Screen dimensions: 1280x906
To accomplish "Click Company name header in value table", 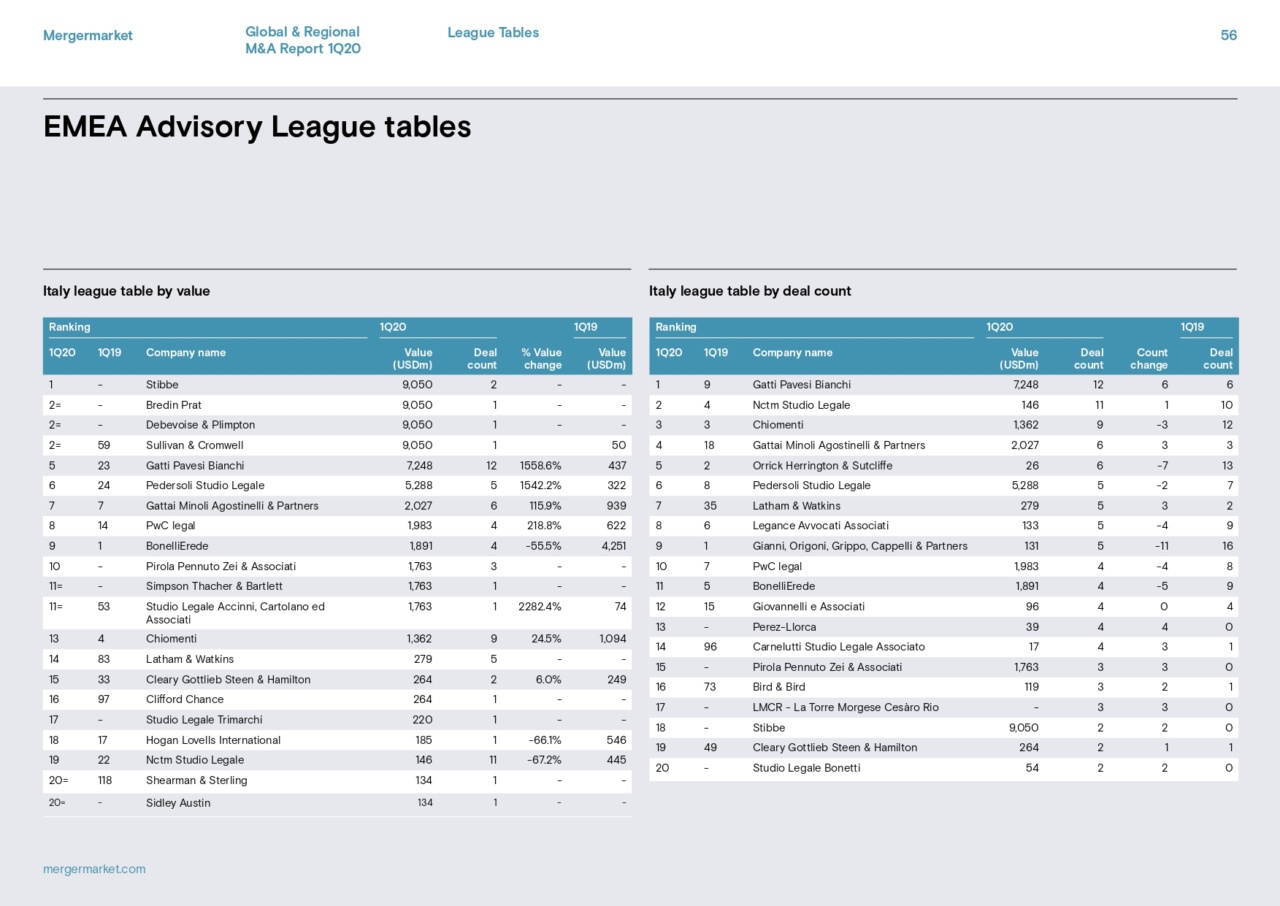I will point(186,352).
